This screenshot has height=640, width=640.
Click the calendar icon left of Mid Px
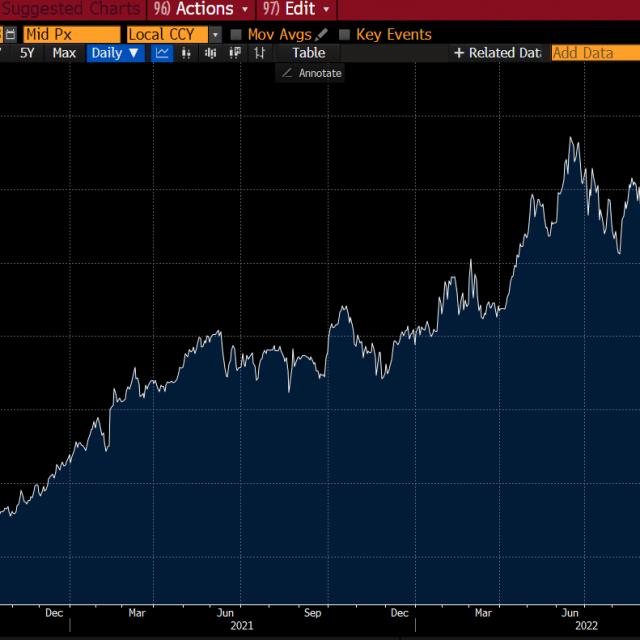click(x=9, y=34)
